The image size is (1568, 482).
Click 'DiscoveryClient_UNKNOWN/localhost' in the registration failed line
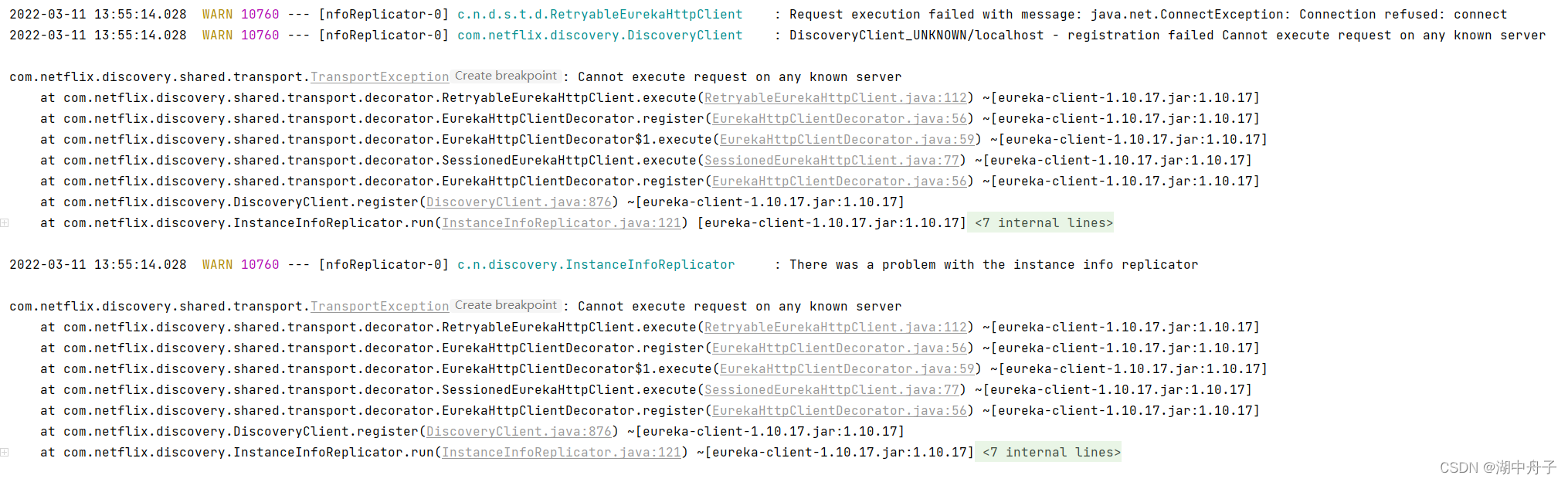917,35
